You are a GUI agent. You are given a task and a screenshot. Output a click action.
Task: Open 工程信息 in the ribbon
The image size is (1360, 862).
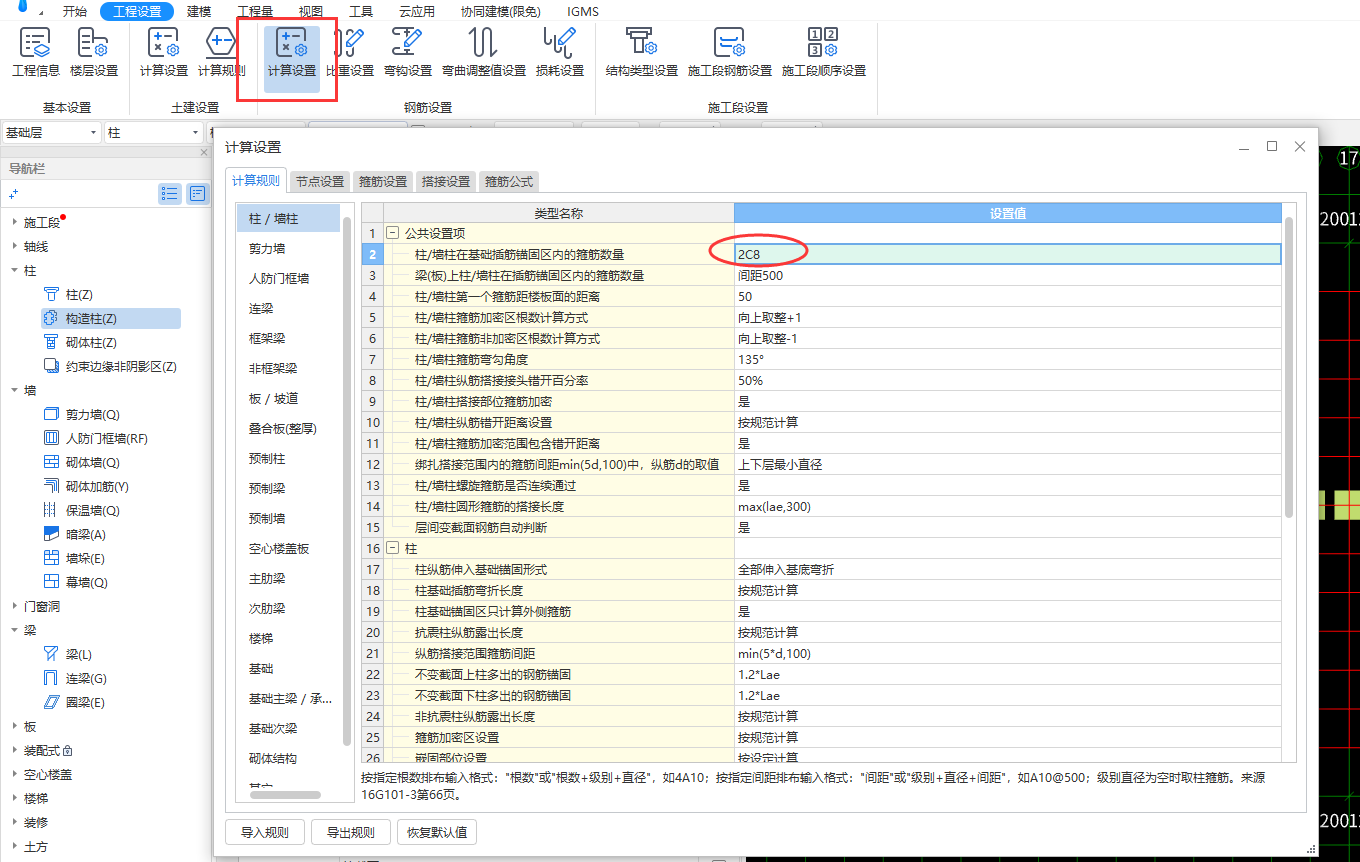[36, 53]
